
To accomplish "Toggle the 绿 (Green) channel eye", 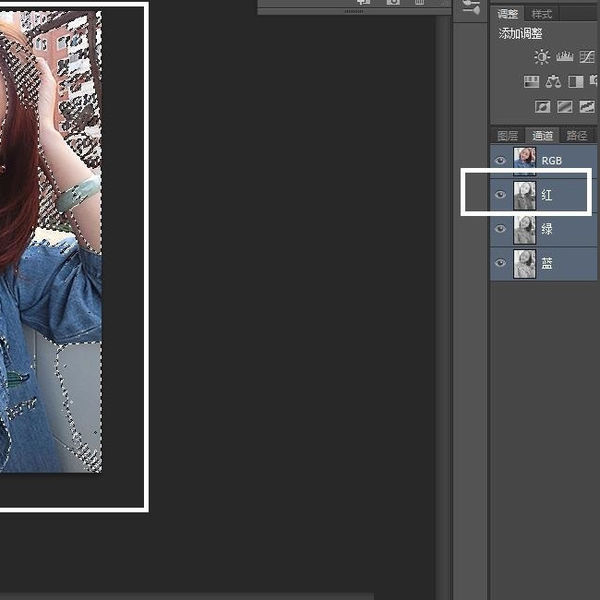I will [500, 229].
